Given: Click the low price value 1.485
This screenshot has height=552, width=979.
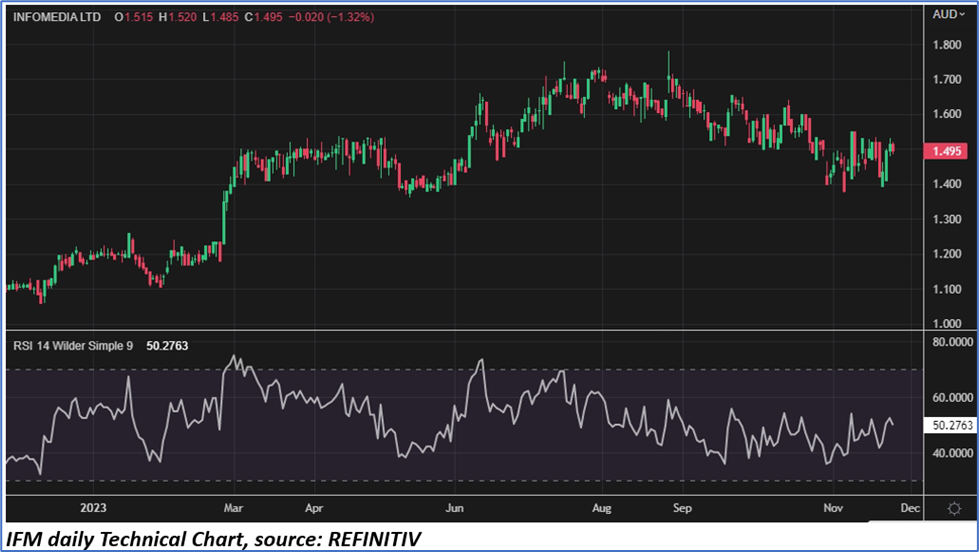Looking at the screenshot, I should [224, 17].
